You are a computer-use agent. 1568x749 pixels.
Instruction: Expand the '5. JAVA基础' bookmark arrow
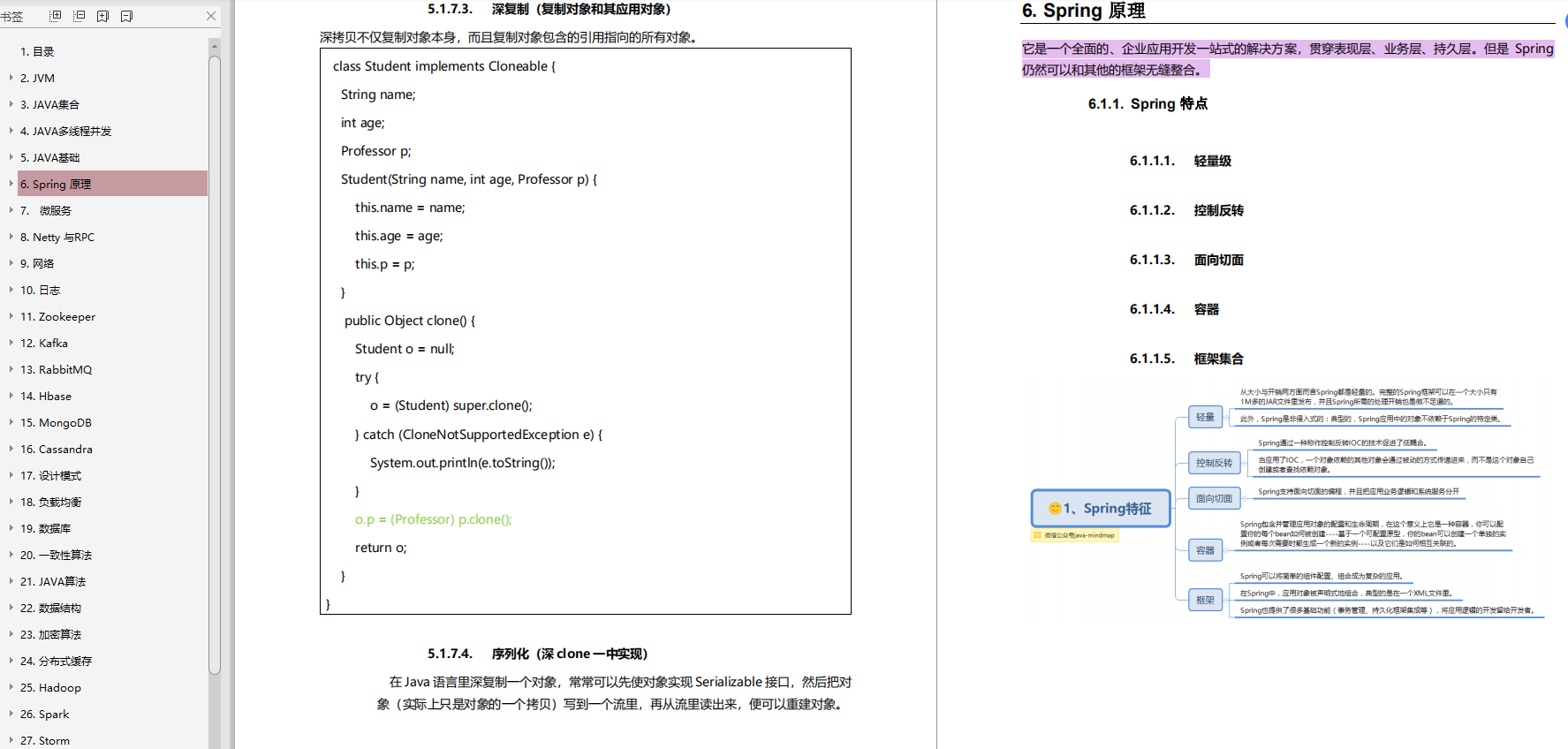pyautogui.click(x=11, y=157)
